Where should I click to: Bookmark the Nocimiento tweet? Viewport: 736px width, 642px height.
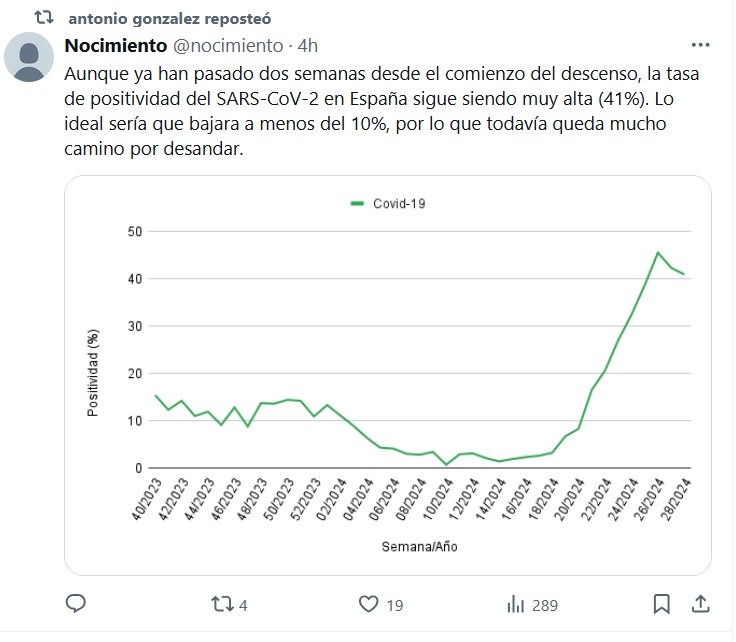coord(662,604)
